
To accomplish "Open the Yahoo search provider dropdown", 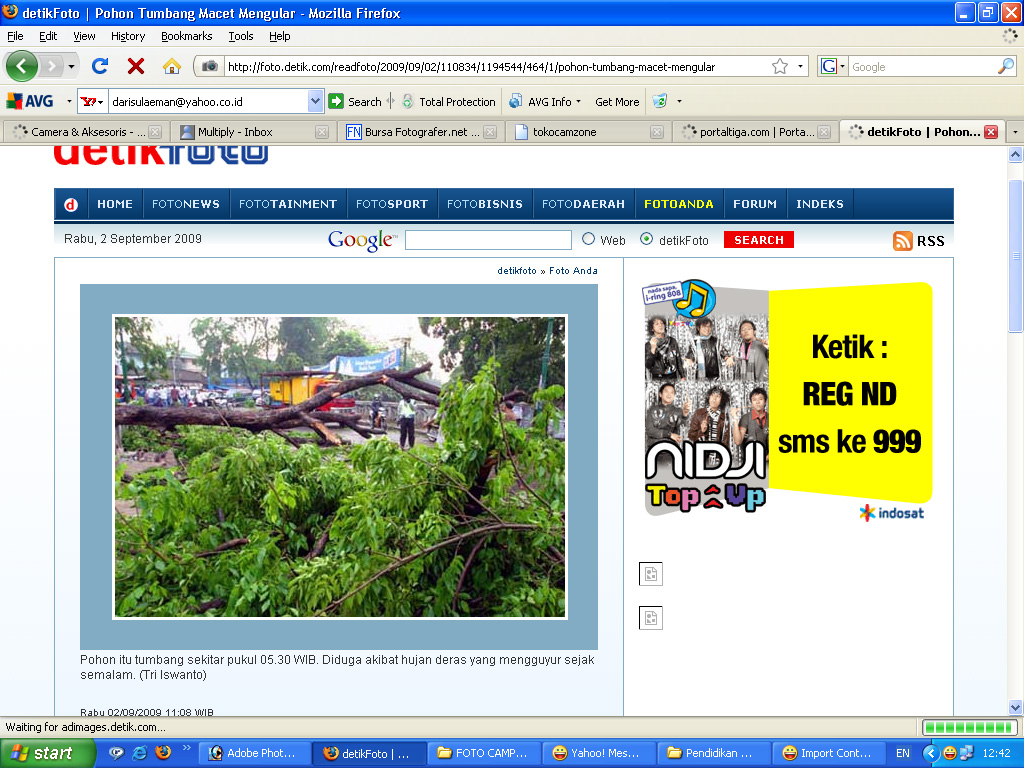I will coord(92,102).
